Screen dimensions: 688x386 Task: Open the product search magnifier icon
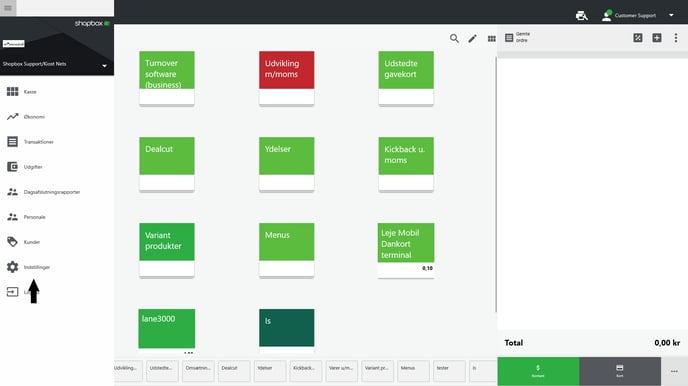click(454, 39)
